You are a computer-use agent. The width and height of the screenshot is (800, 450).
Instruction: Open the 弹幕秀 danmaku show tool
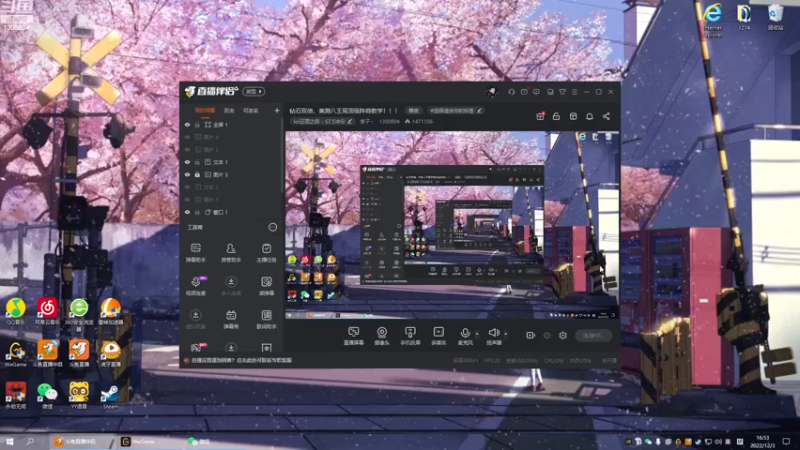(231, 319)
